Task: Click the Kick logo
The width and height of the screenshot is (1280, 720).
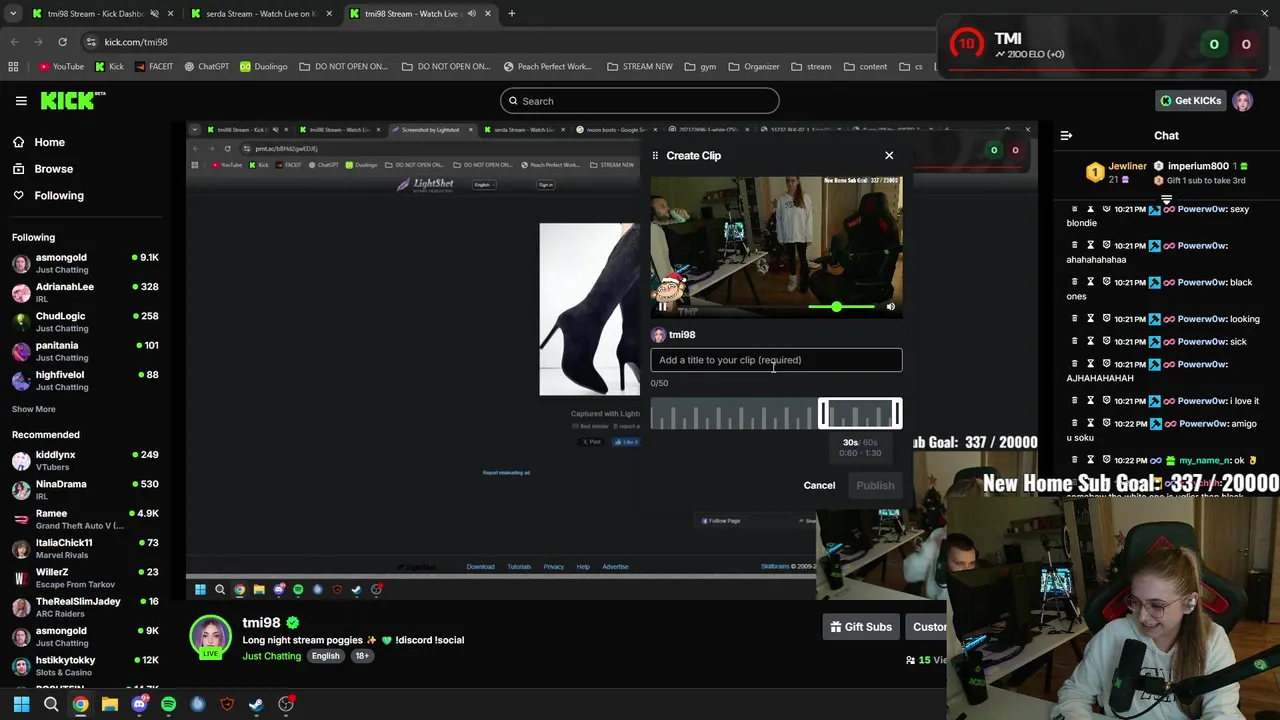Action: coord(72,100)
